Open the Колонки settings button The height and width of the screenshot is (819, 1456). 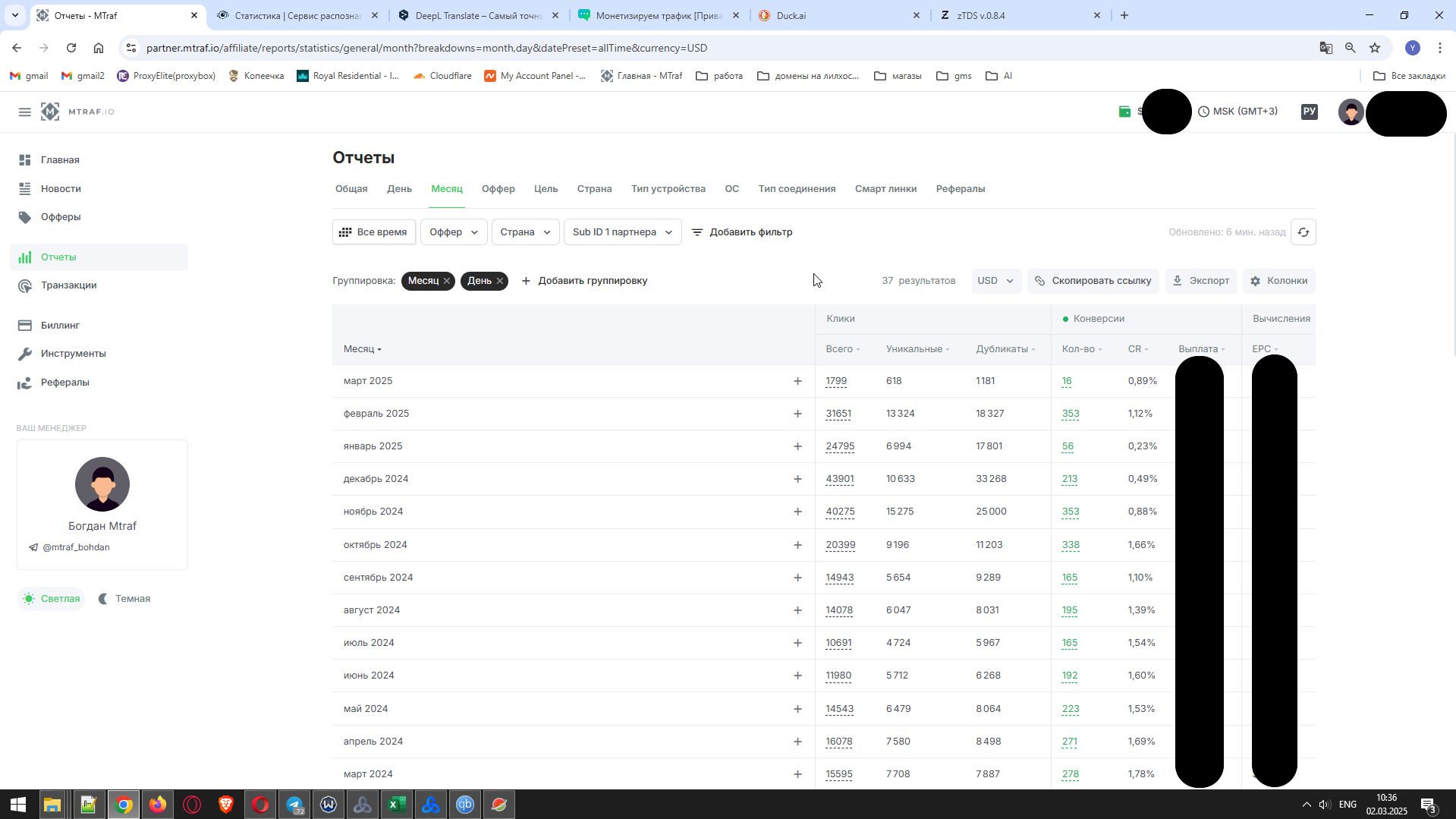[1278, 281]
